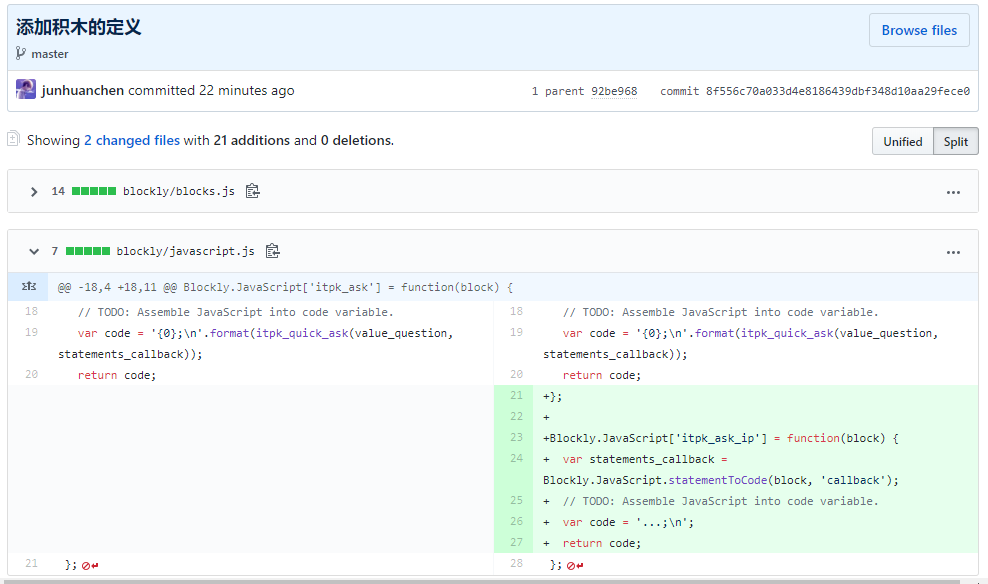This screenshot has width=988, height=584.
Task: Open Browse files
Action: pyautogui.click(x=919, y=30)
